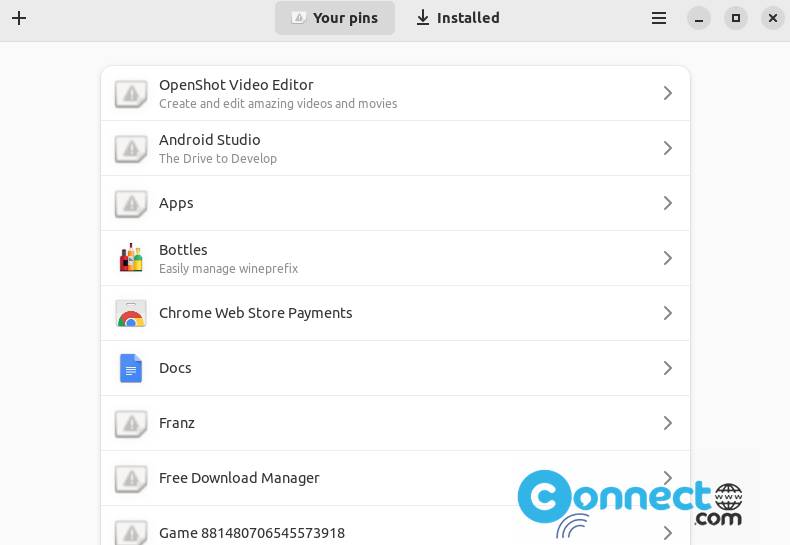Click the chevron on the Bottles row
The width and height of the screenshot is (790, 545).
coord(668,258)
